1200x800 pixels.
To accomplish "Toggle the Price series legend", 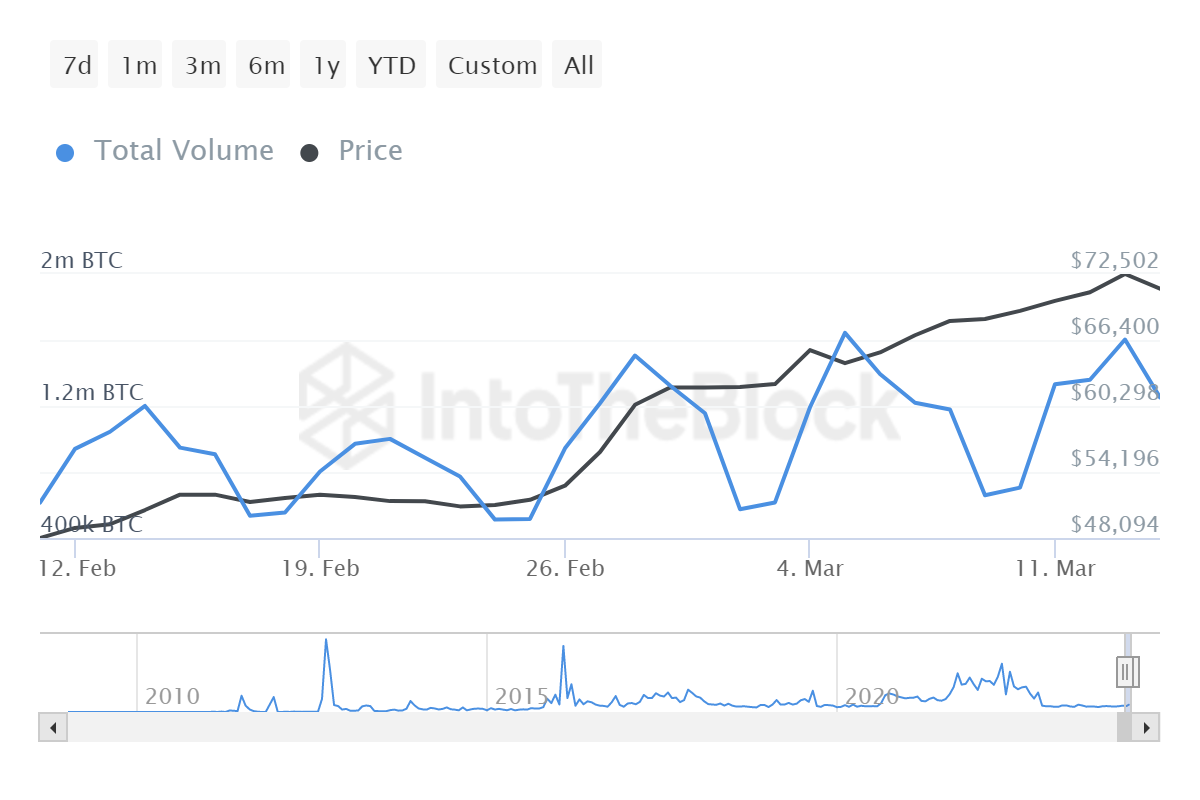I will click(370, 151).
